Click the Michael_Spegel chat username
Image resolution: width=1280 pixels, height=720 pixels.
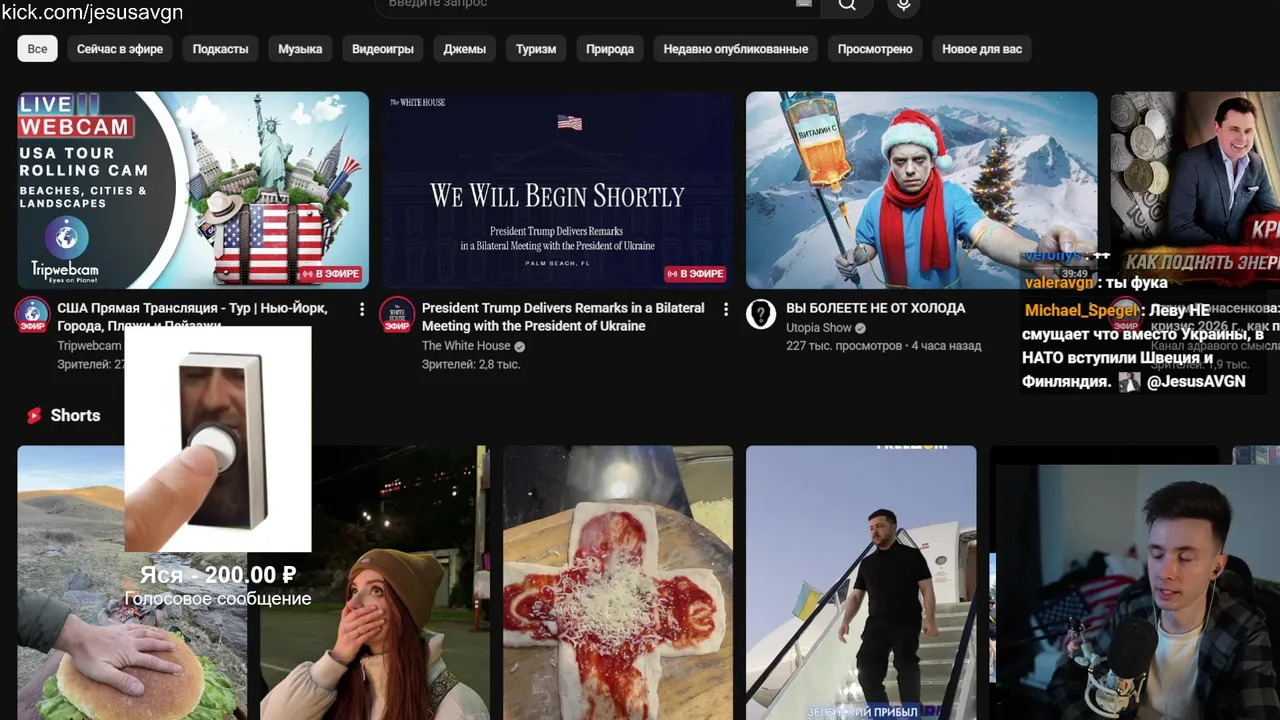(x=1080, y=311)
